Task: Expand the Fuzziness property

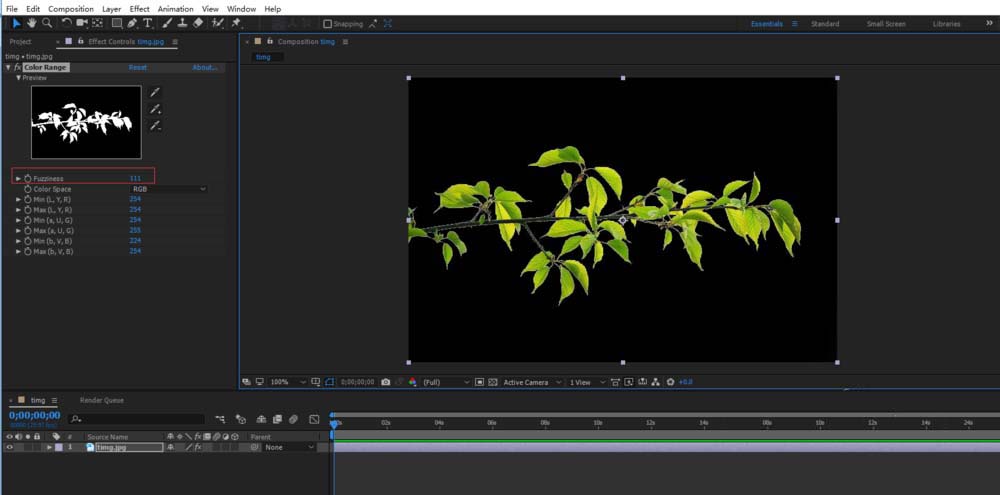Action: (18, 178)
